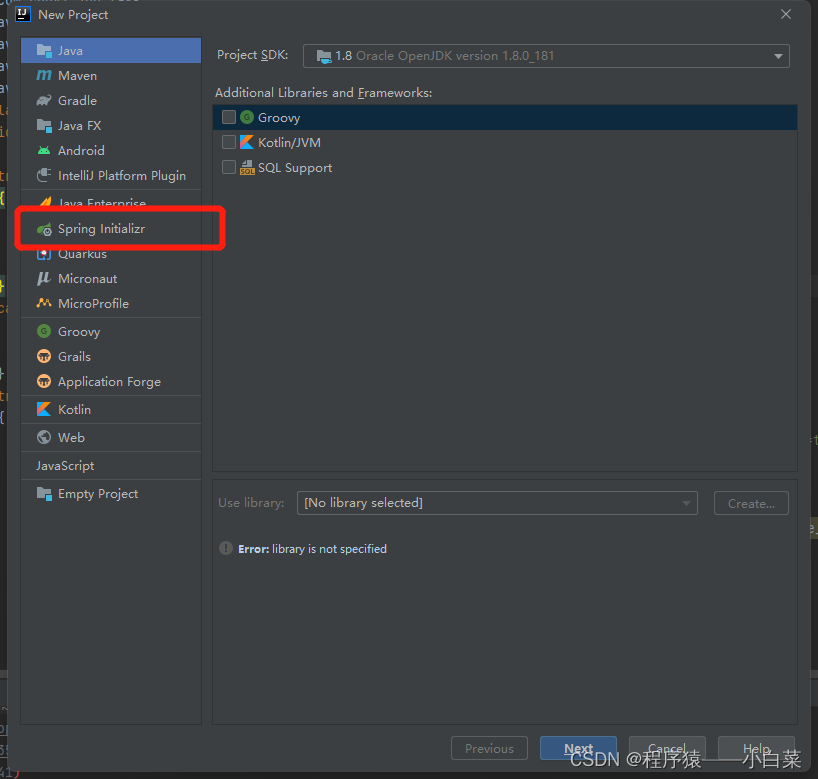Click the error warning icon
Image resolution: width=818 pixels, height=779 pixels.
(226, 548)
